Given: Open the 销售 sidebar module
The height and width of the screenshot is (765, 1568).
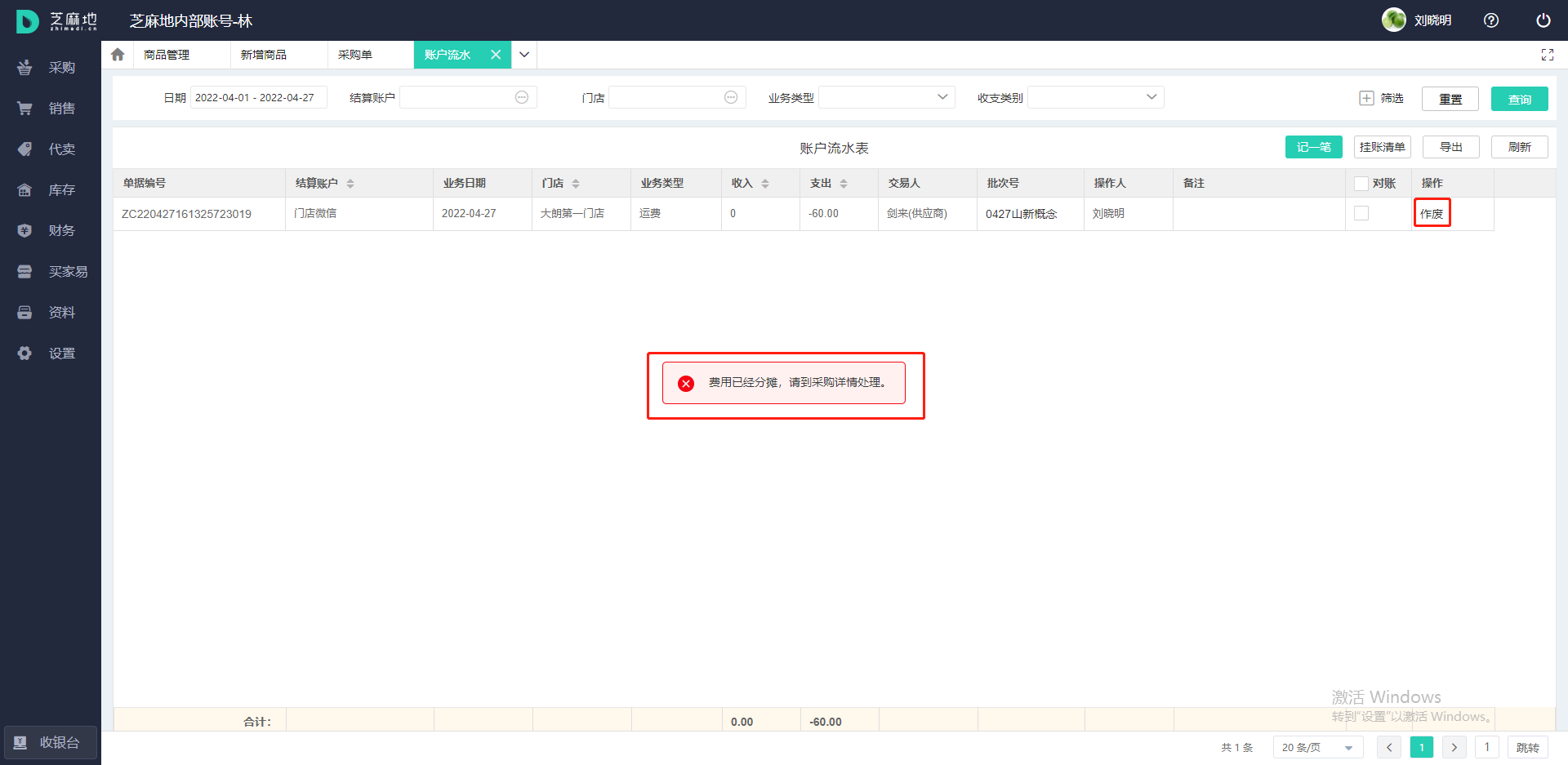Looking at the screenshot, I should tap(51, 109).
